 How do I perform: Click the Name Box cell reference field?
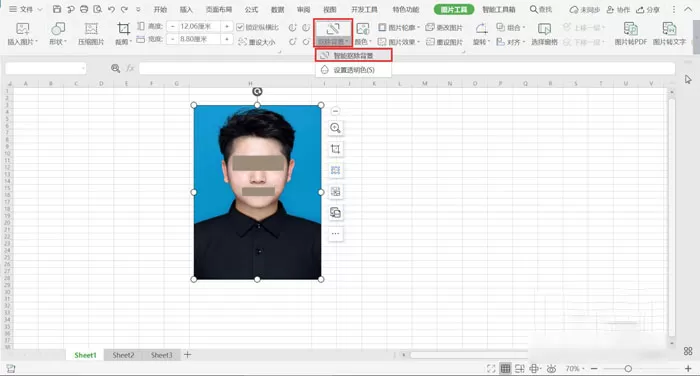tap(46, 68)
